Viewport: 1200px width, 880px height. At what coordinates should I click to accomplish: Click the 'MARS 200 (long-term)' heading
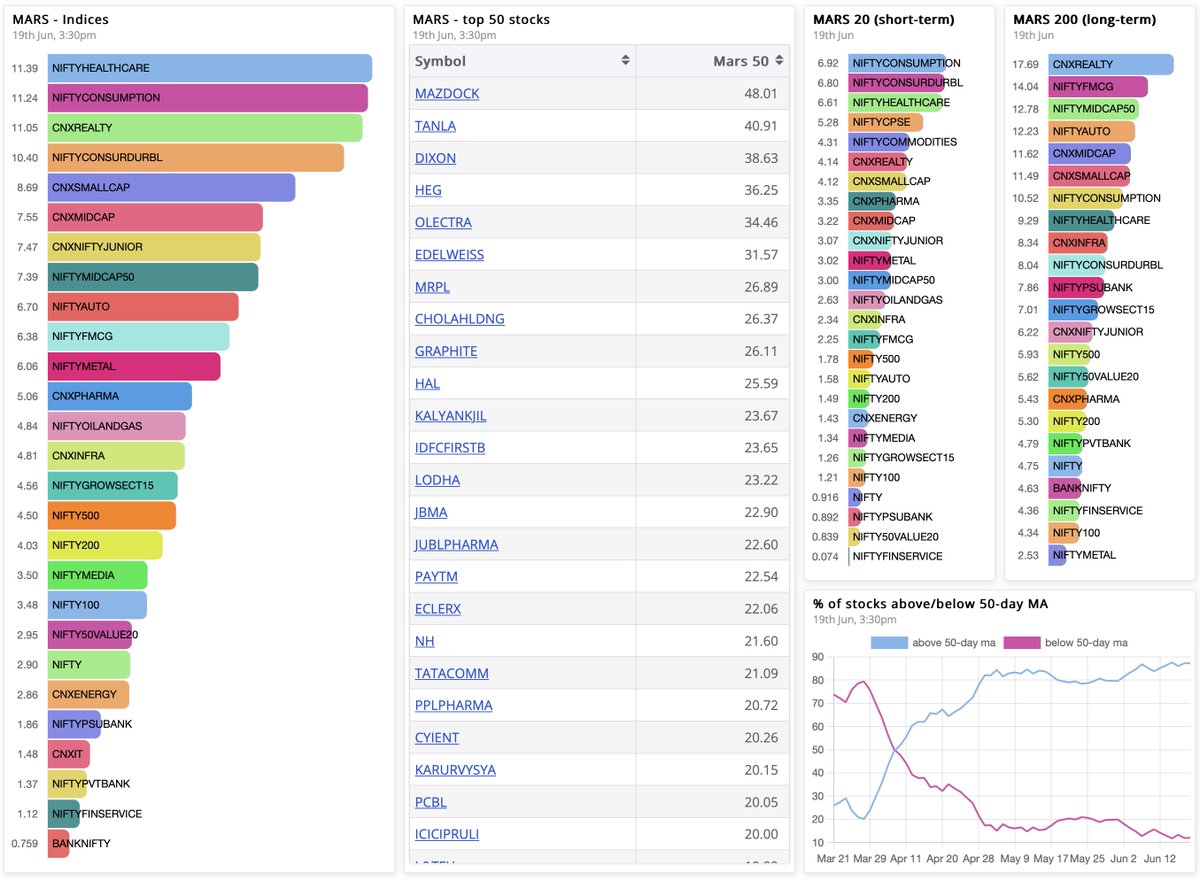(1085, 19)
